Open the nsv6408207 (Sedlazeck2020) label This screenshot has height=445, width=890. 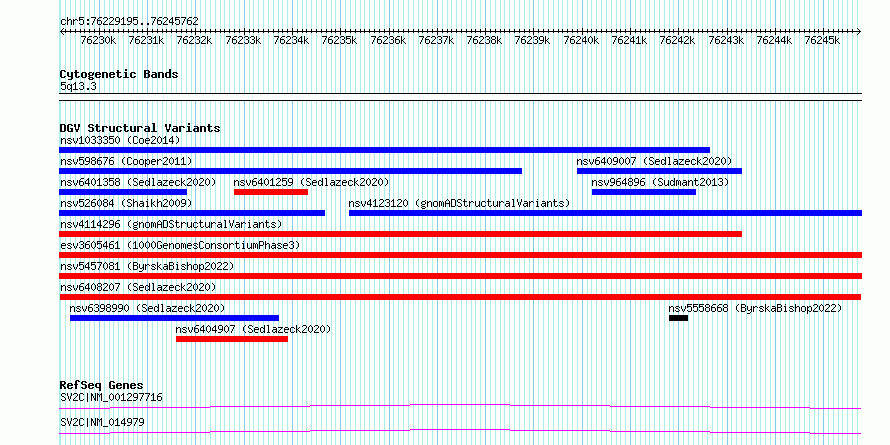[138, 287]
